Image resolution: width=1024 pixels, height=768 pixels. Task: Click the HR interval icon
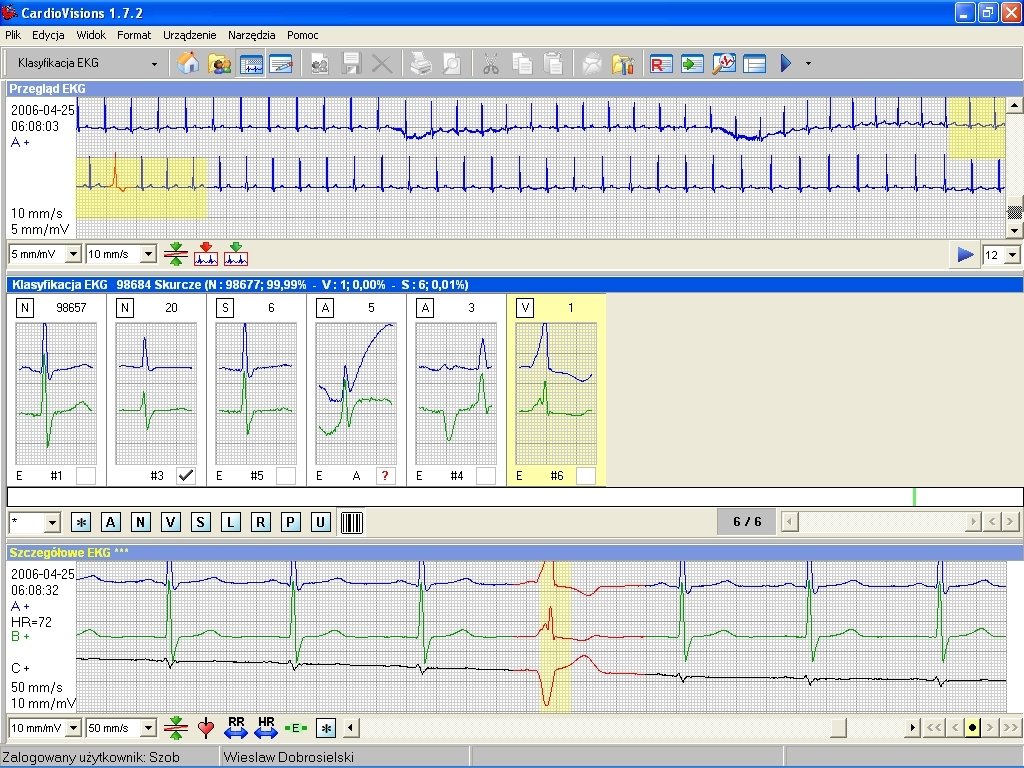coord(267,728)
